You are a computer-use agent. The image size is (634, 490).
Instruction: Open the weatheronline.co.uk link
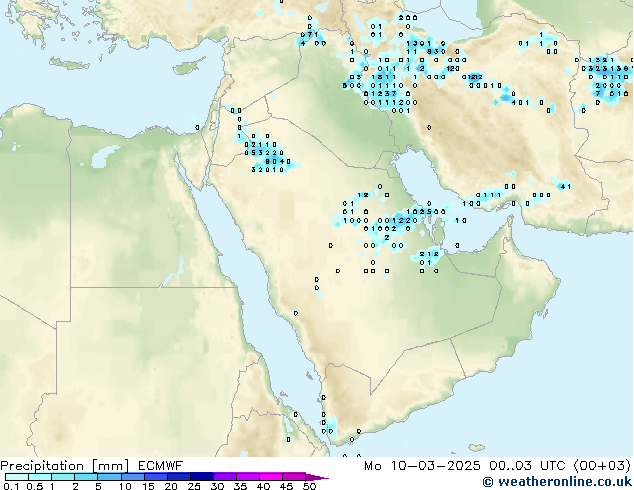click(558, 482)
